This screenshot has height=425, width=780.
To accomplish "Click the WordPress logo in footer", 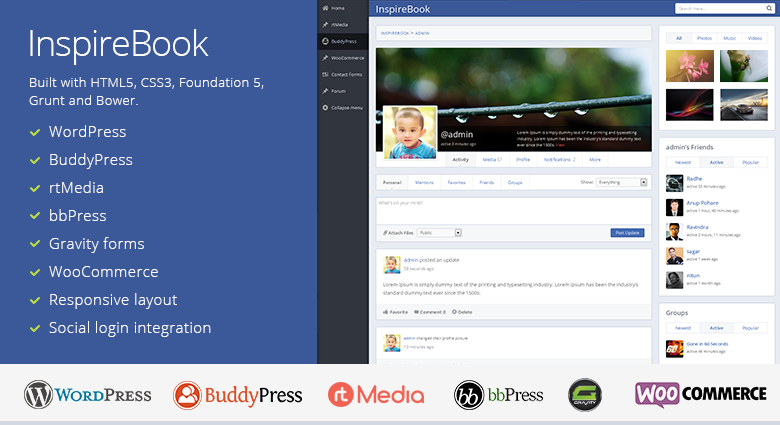I will (x=88, y=395).
